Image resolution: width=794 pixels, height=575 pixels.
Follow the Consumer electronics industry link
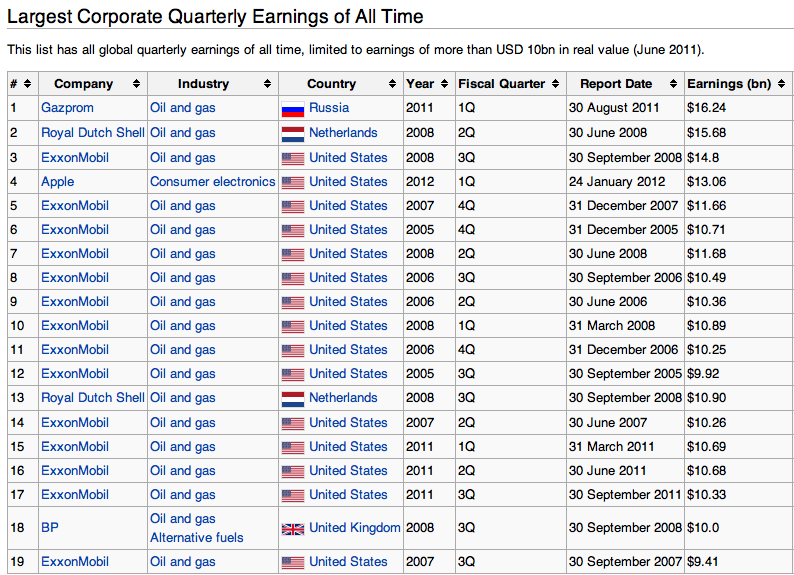(212, 182)
